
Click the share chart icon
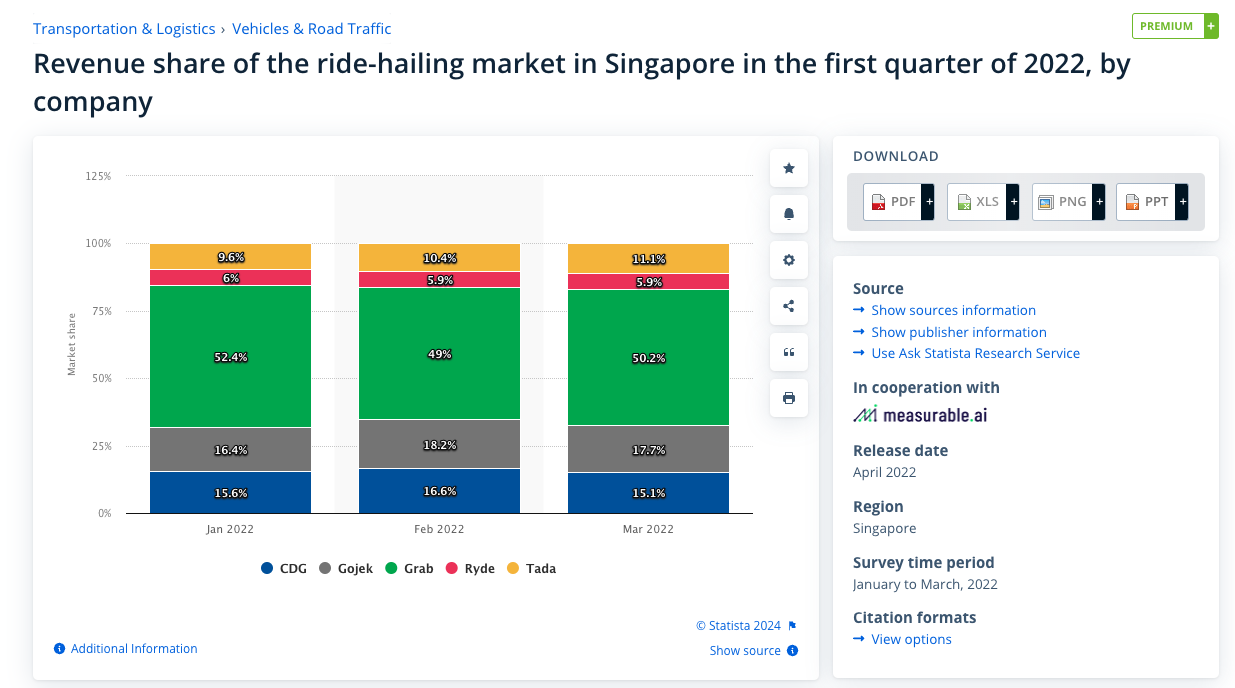point(789,306)
